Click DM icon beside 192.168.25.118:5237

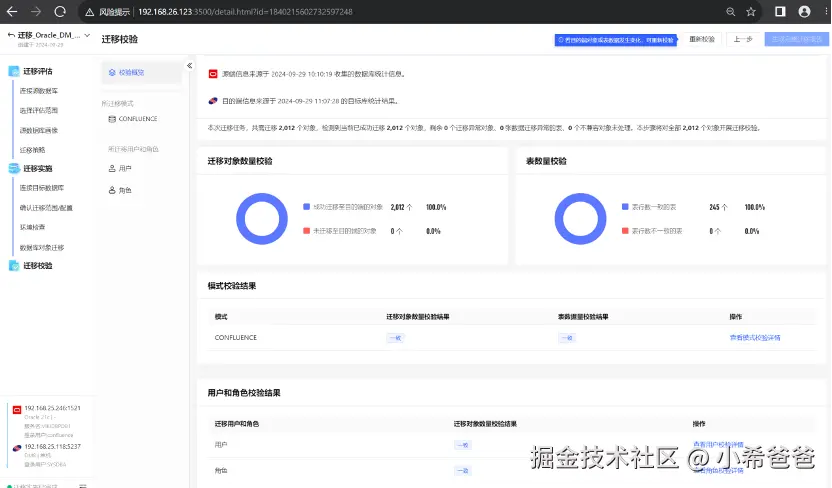point(17,448)
